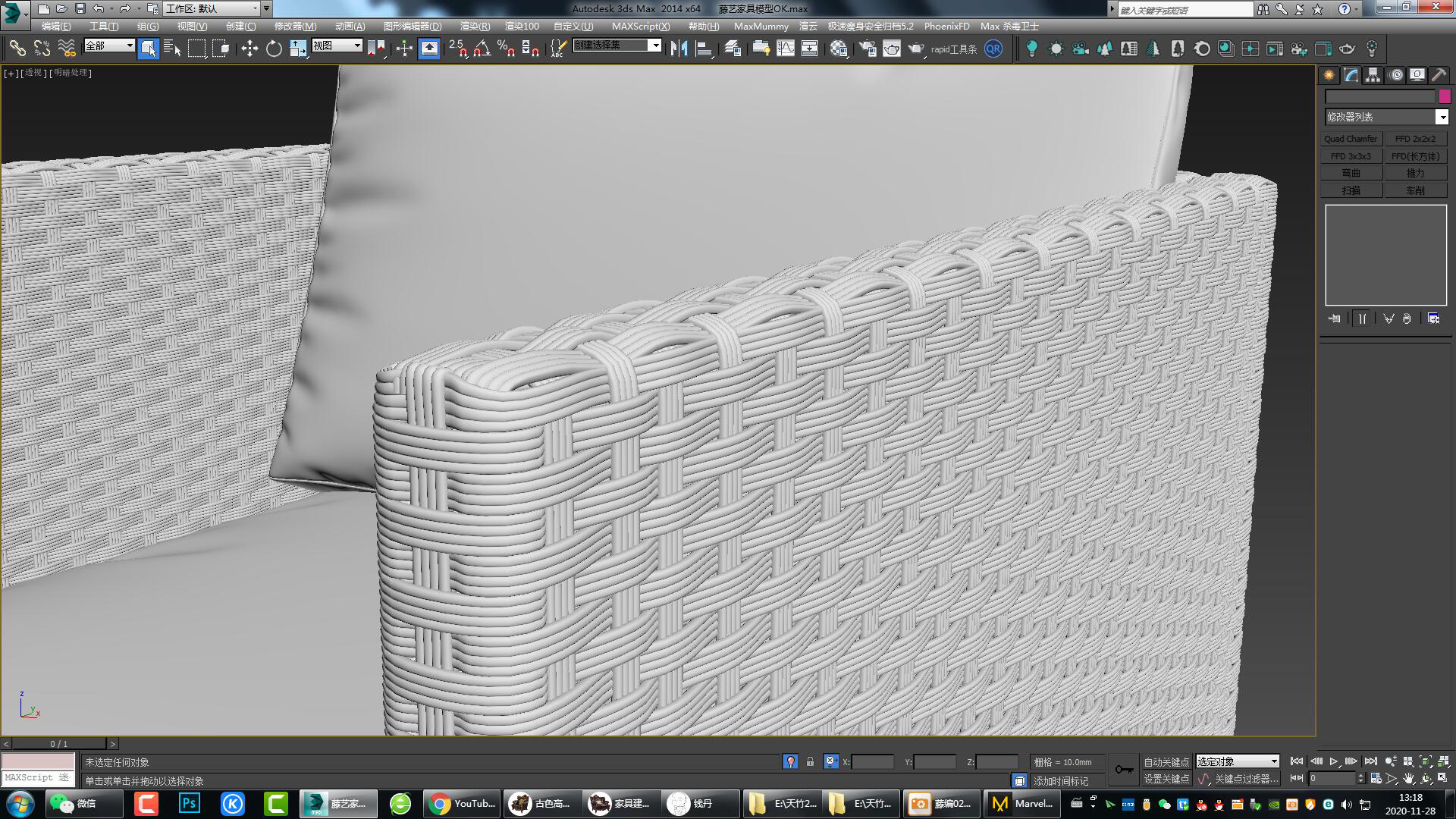Select the Move transform tool
This screenshot has width=1456, height=819.
pos(249,49)
